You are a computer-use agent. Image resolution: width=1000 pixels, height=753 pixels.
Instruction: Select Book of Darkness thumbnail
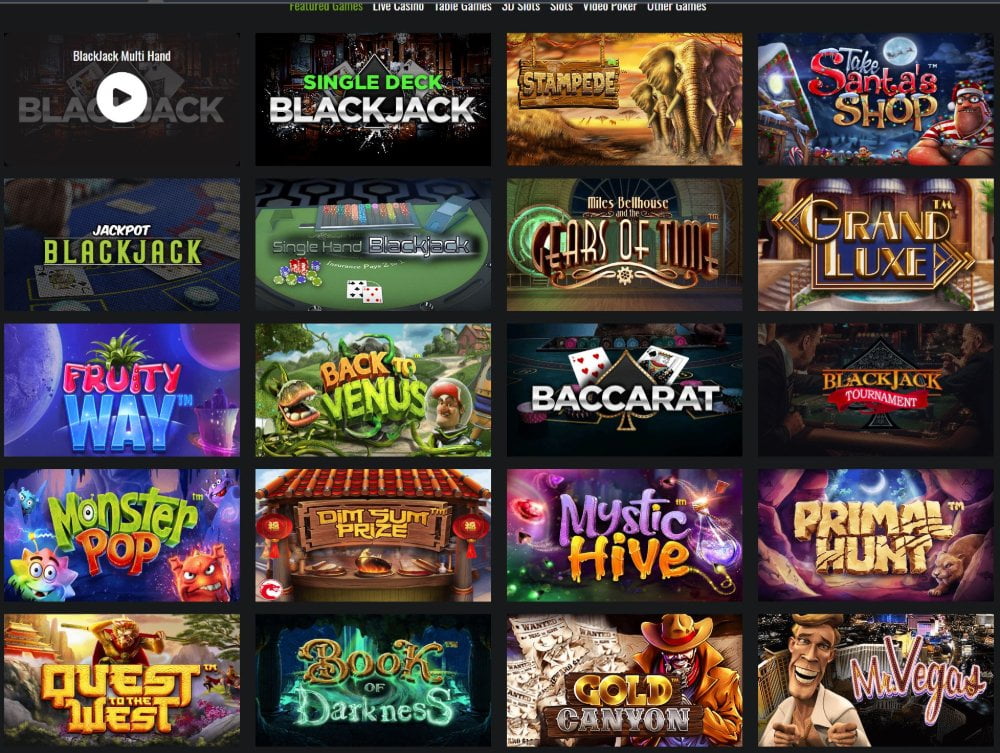pyautogui.click(x=373, y=681)
